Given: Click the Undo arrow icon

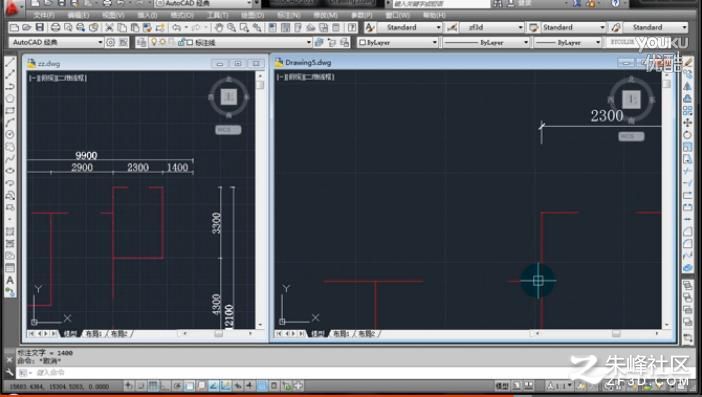Looking at the screenshot, I should [176, 28].
